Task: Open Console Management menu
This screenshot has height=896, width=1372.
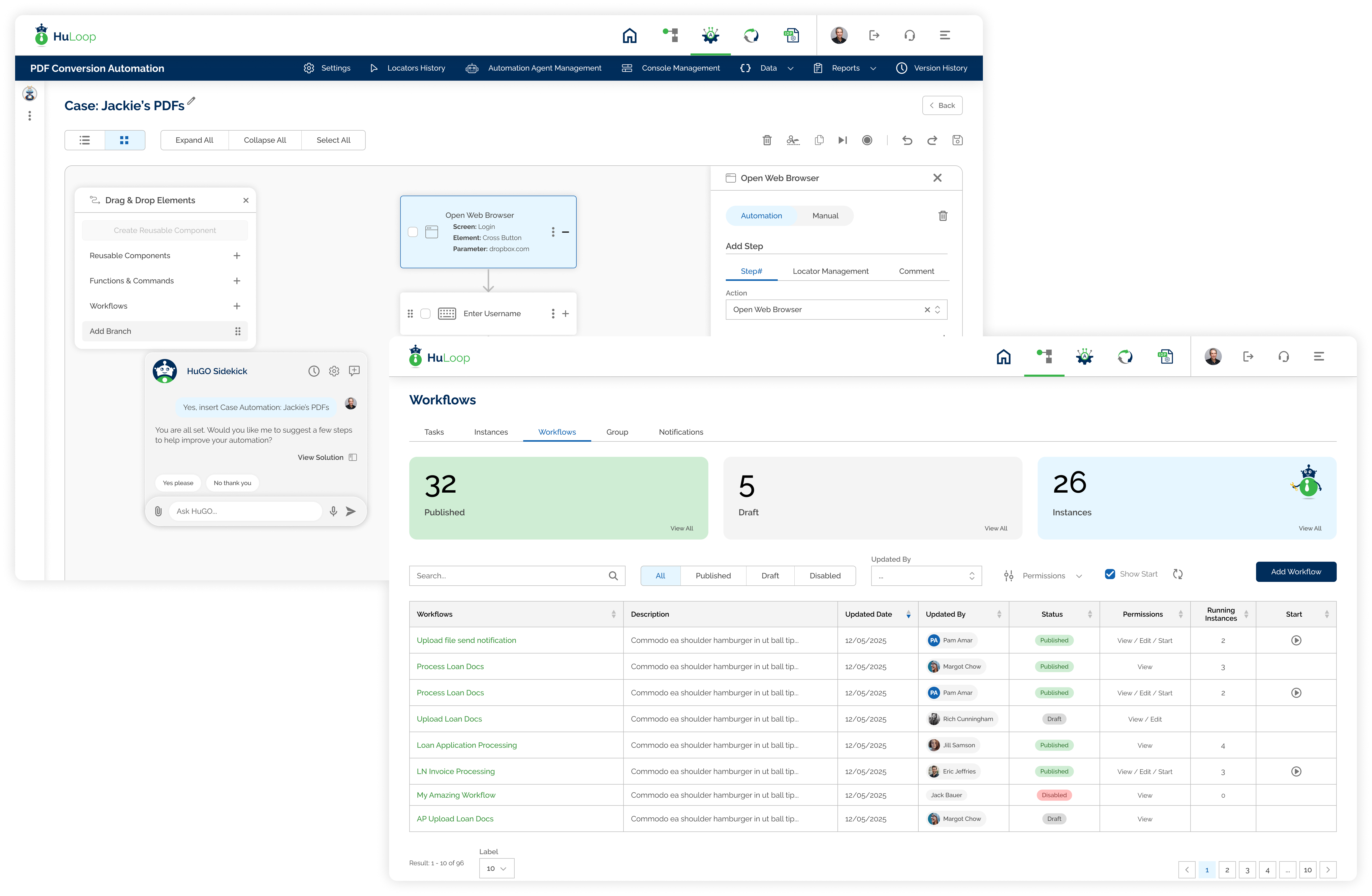Action: click(671, 68)
